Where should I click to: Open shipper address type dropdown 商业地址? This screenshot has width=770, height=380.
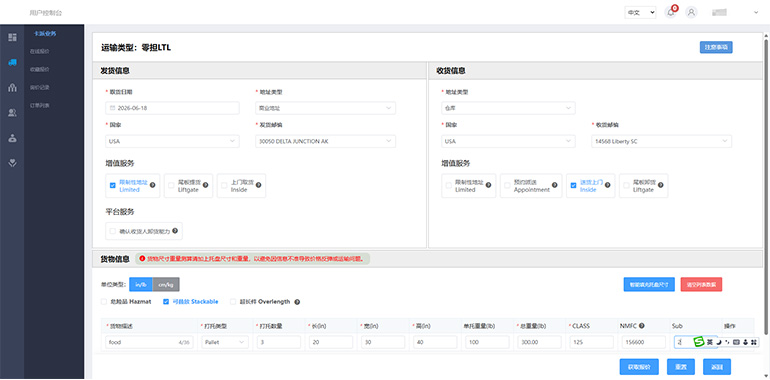pos(326,108)
